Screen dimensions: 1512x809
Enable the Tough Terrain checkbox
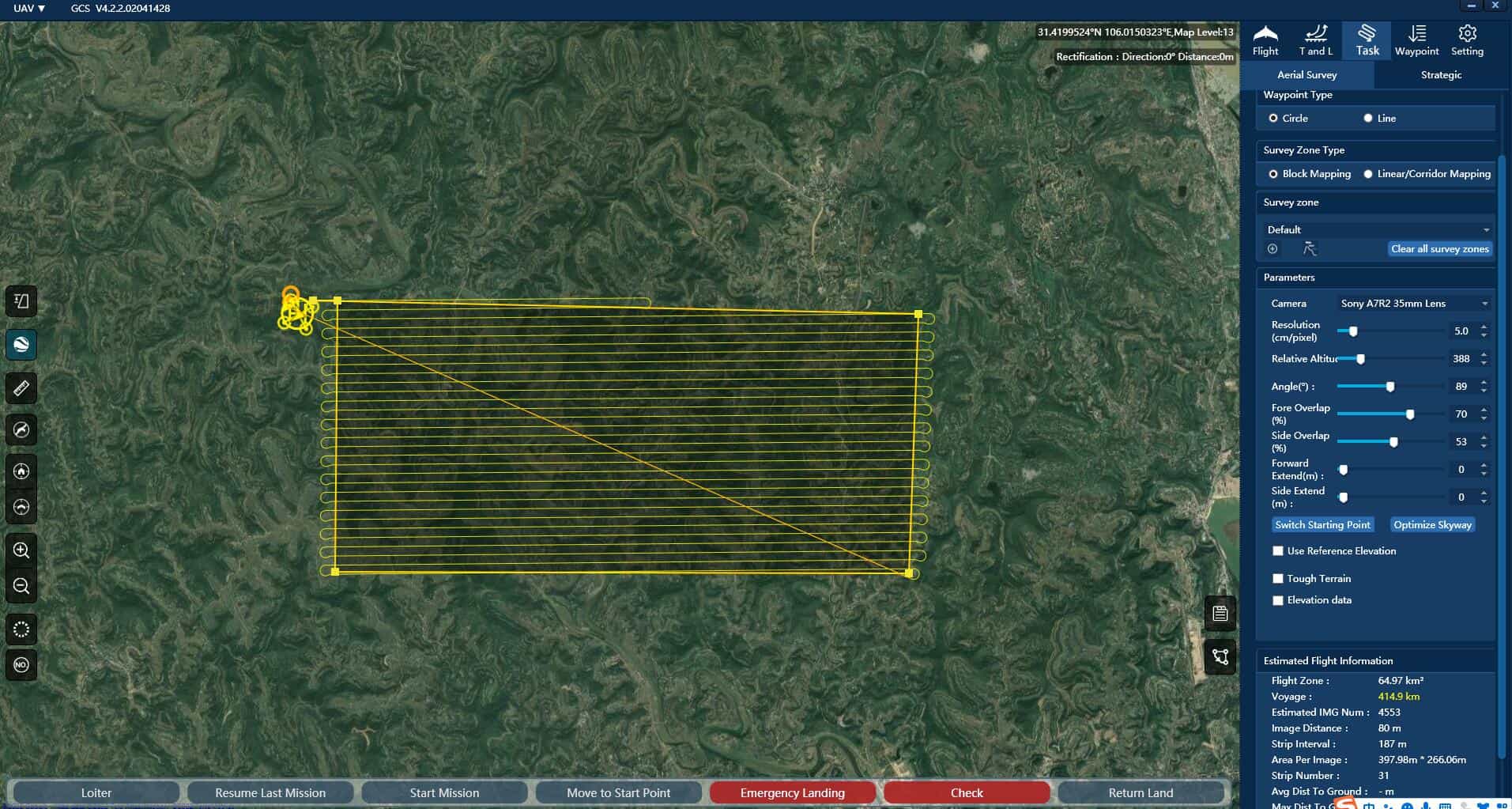coord(1278,579)
